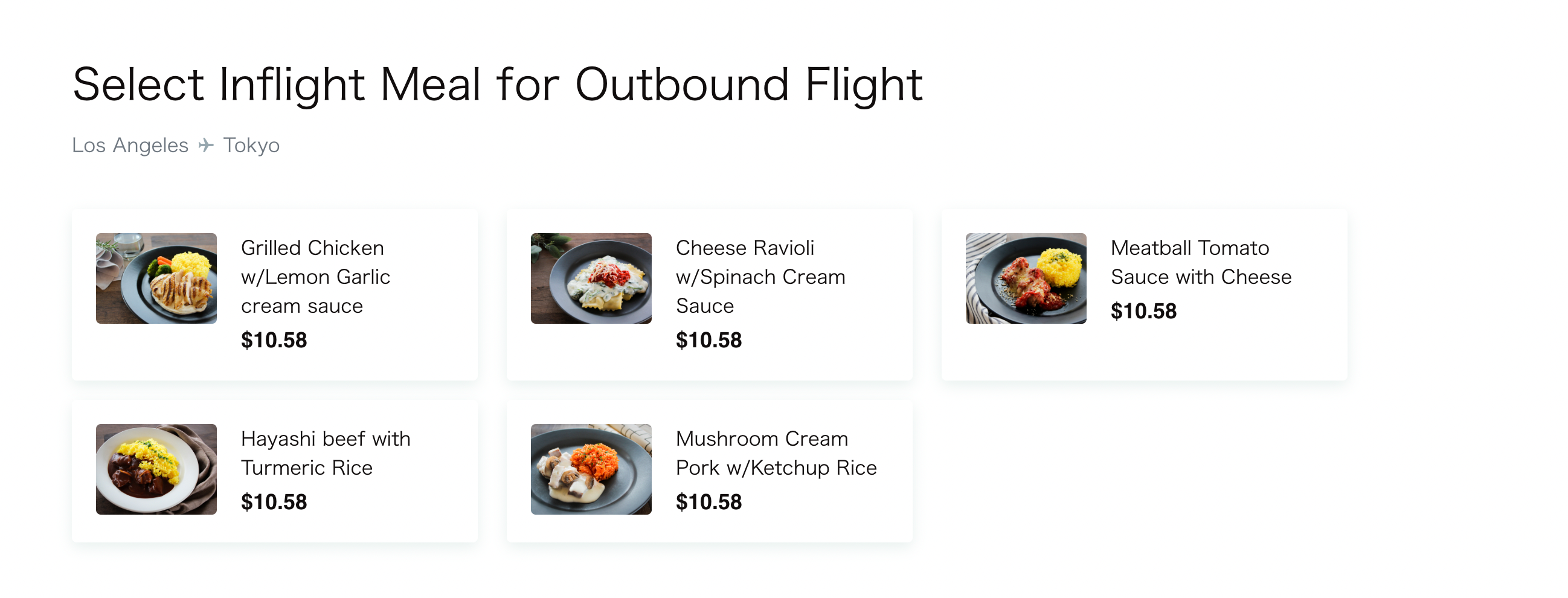
Task: Click the Mushroom Cream Pork $10.58 price
Action: click(x=708, y=502)
